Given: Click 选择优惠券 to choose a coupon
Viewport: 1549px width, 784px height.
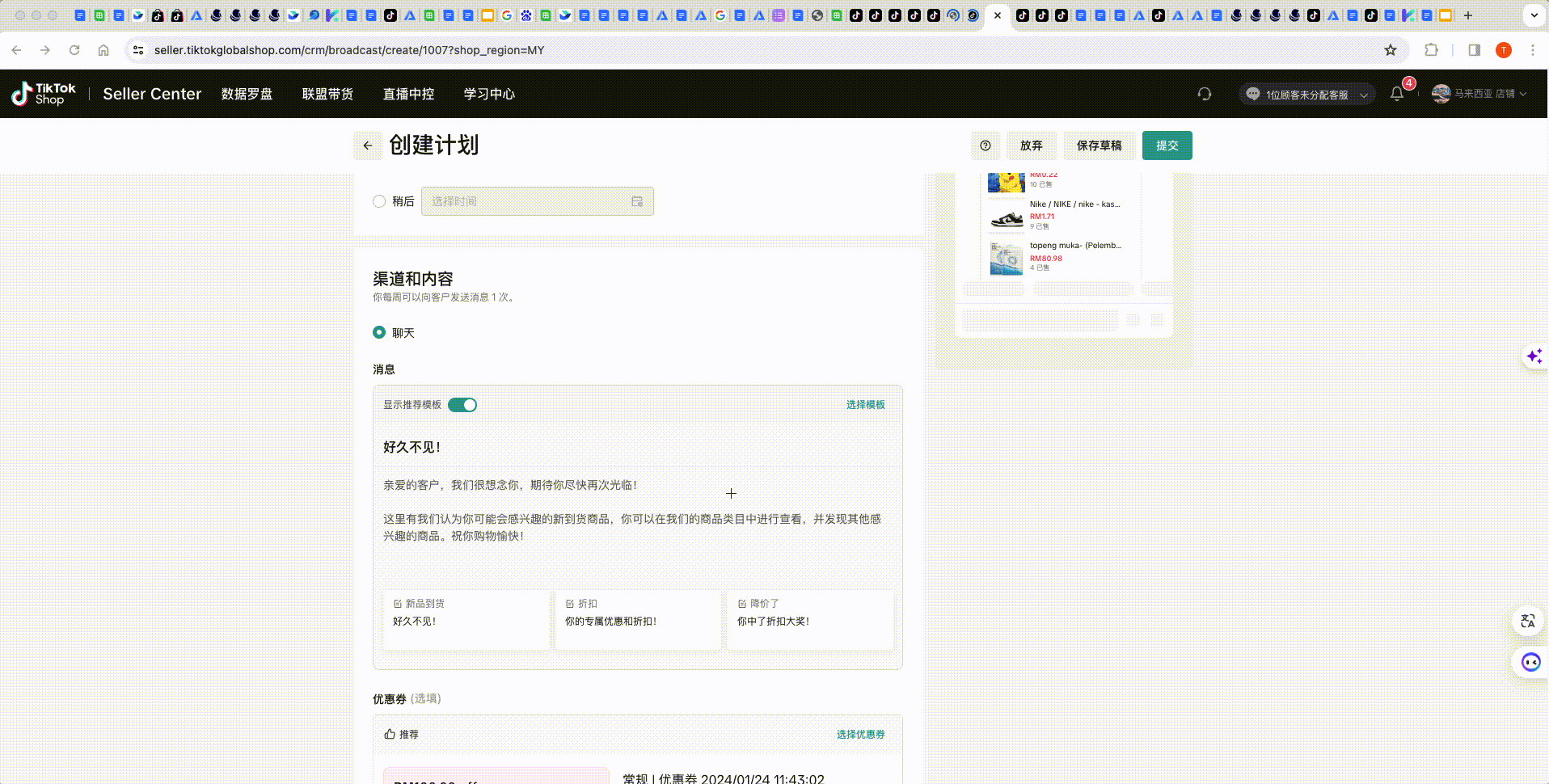Looking at the screenshot, I should click(x=860, y=734).
